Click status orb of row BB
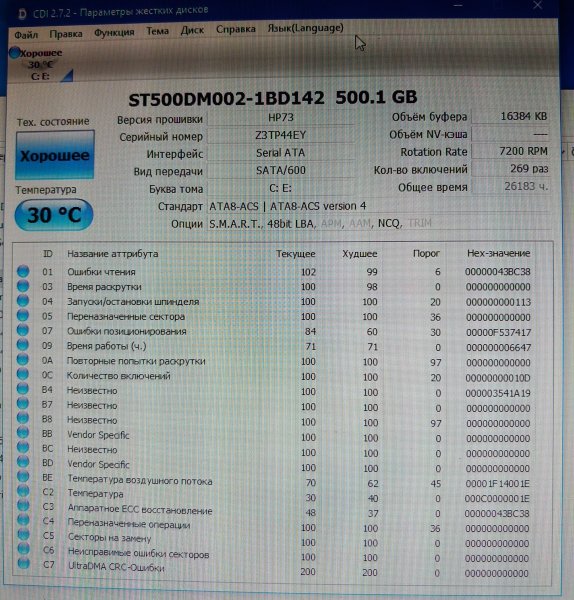574x600 pixels. (23, 432)
